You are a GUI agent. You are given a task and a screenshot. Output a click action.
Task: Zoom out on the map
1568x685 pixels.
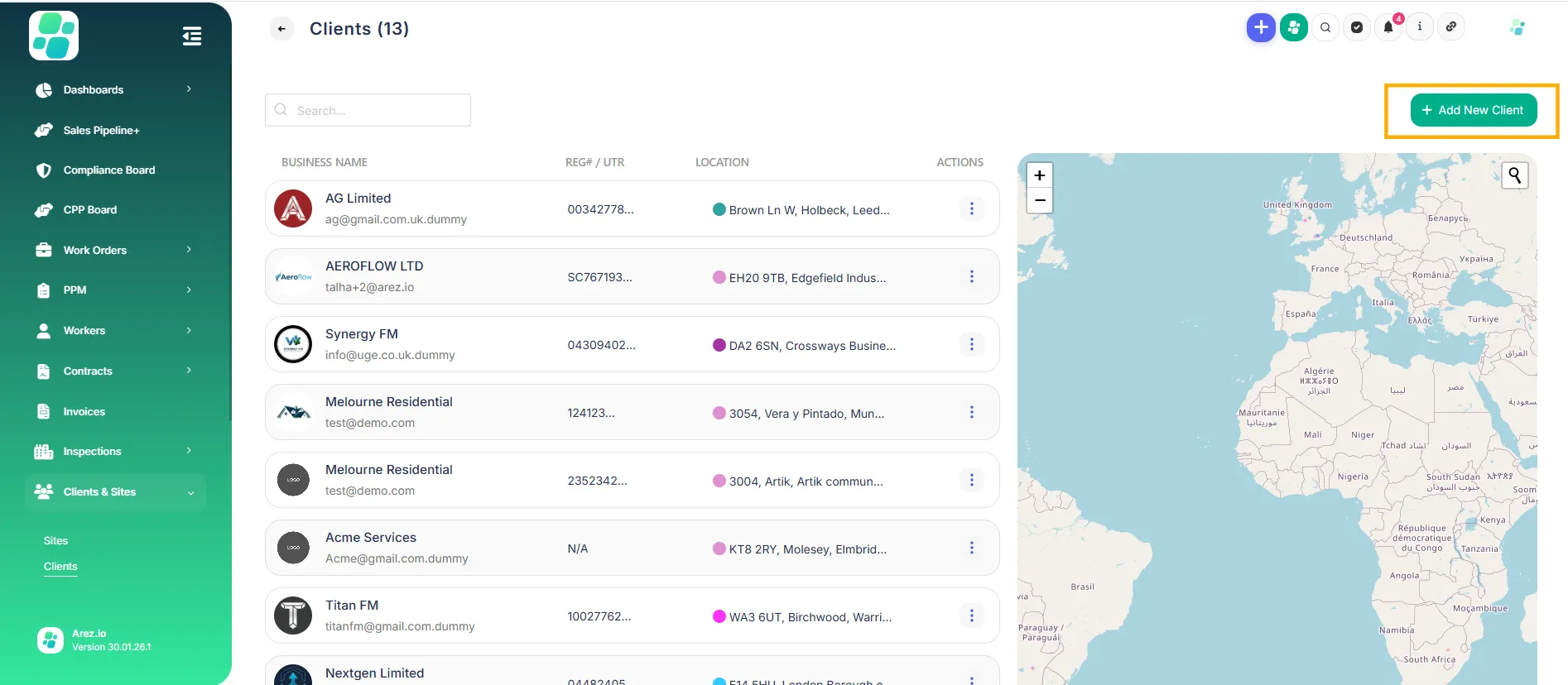(x=1040, y=200)
